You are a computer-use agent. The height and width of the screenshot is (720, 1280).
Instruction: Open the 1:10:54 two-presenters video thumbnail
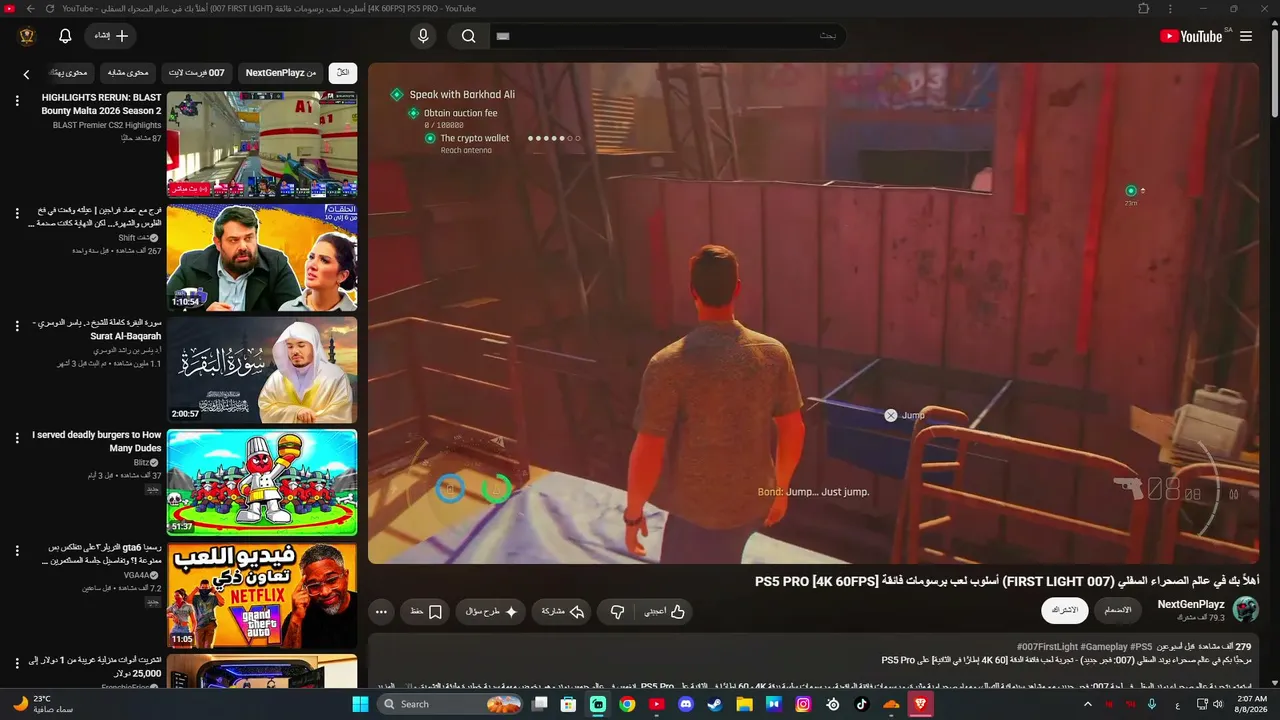[262, 258]
